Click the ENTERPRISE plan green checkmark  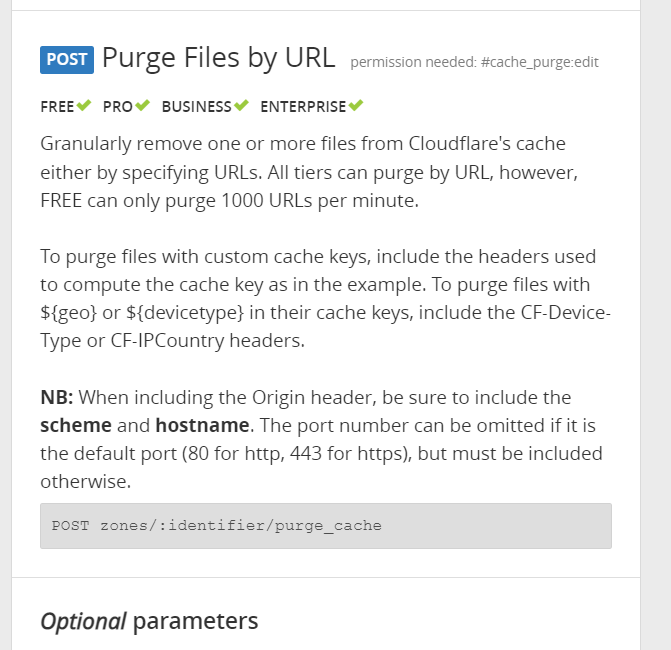[356, 105]
